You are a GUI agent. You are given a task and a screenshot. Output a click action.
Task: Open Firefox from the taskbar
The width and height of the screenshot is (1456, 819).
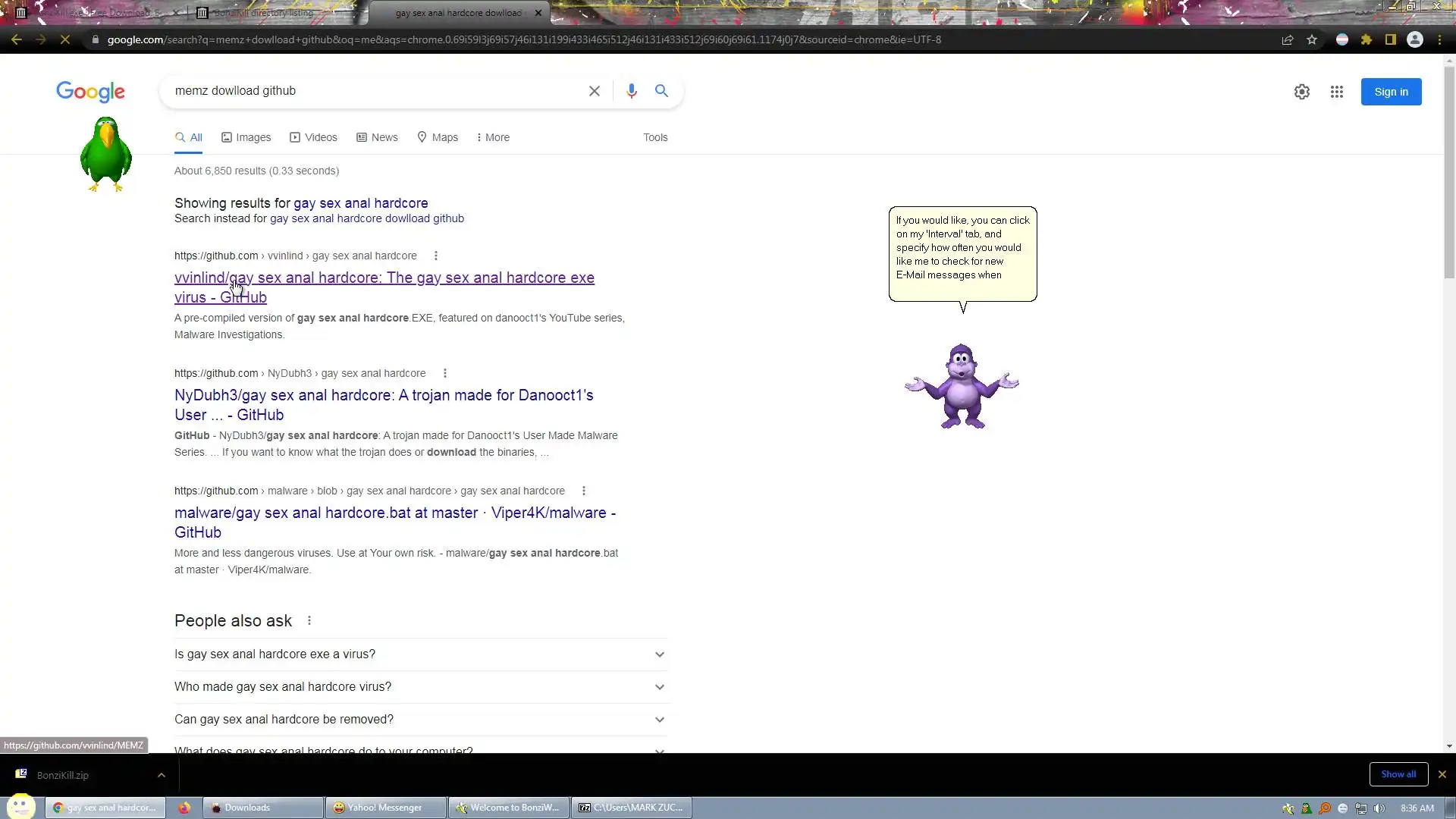click(184, 808)
